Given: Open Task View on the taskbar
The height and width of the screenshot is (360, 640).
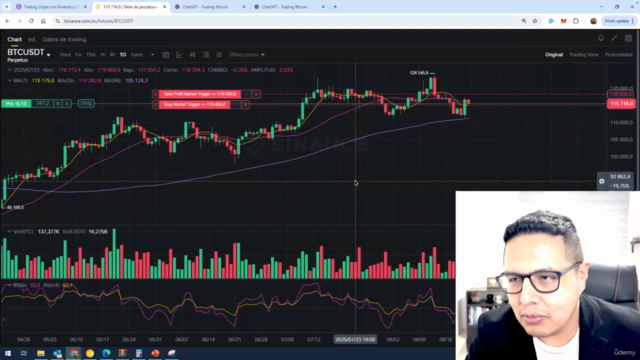Looking at the screenshot, I should coord(24,353).
